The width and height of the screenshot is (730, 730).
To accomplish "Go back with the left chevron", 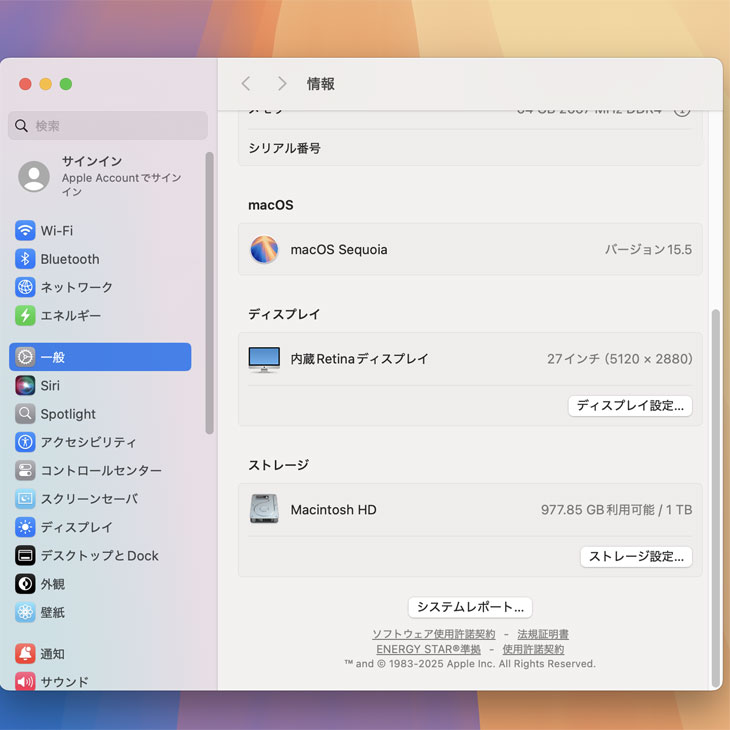I will (x=246, y=84).
